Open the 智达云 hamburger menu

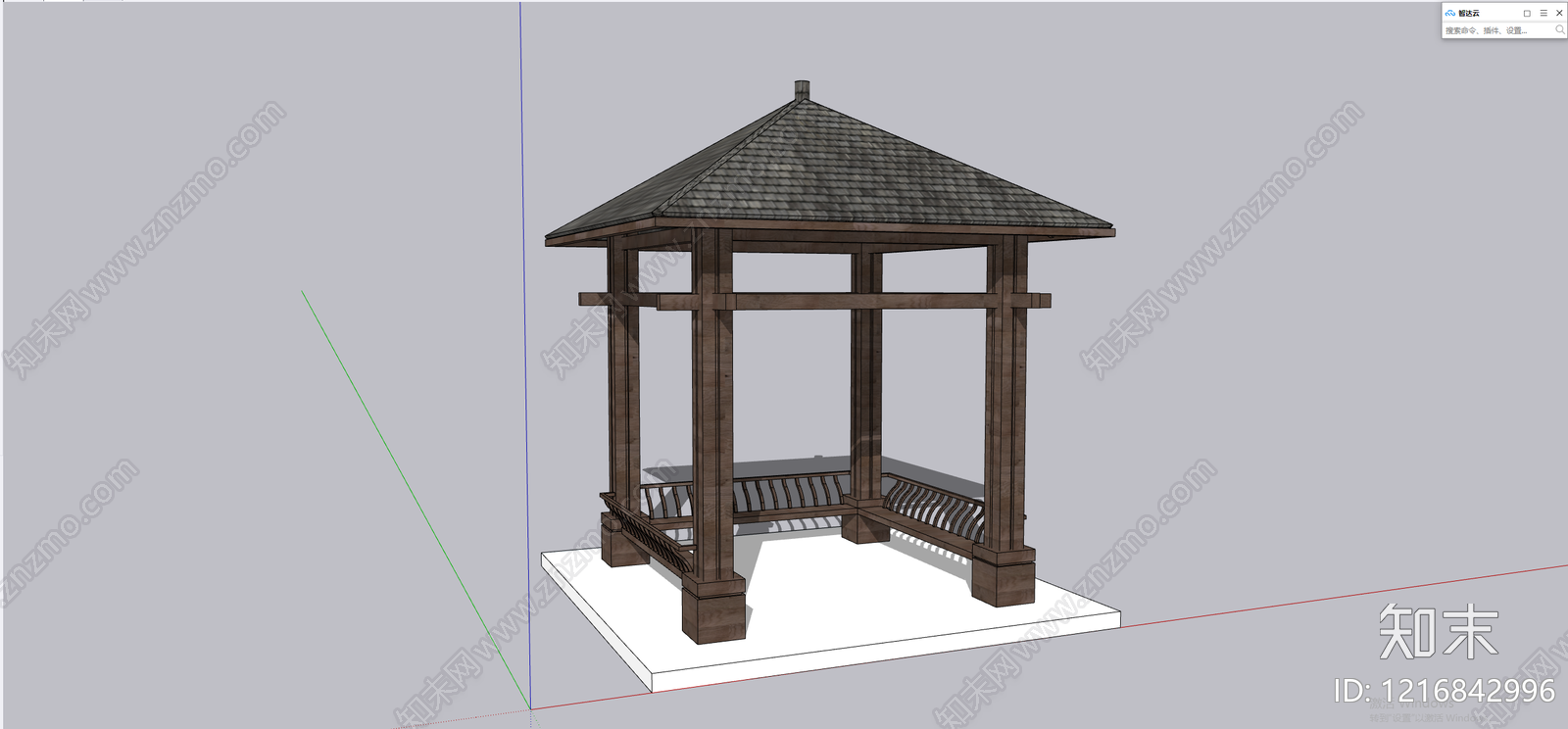pos(1543,13)
